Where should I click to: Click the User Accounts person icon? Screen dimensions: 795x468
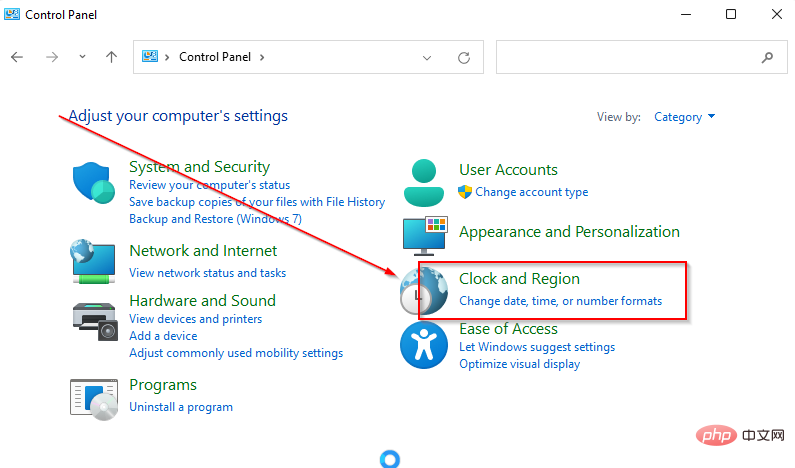[x=424, y=181]
